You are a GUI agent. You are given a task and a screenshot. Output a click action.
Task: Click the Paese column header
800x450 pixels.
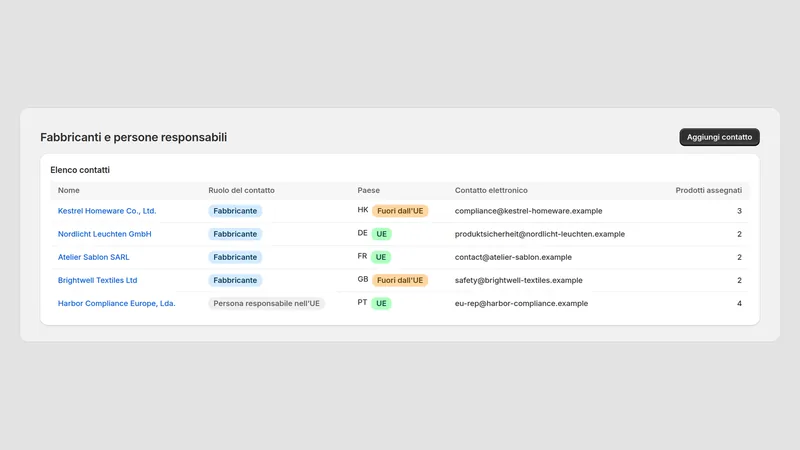368,190
